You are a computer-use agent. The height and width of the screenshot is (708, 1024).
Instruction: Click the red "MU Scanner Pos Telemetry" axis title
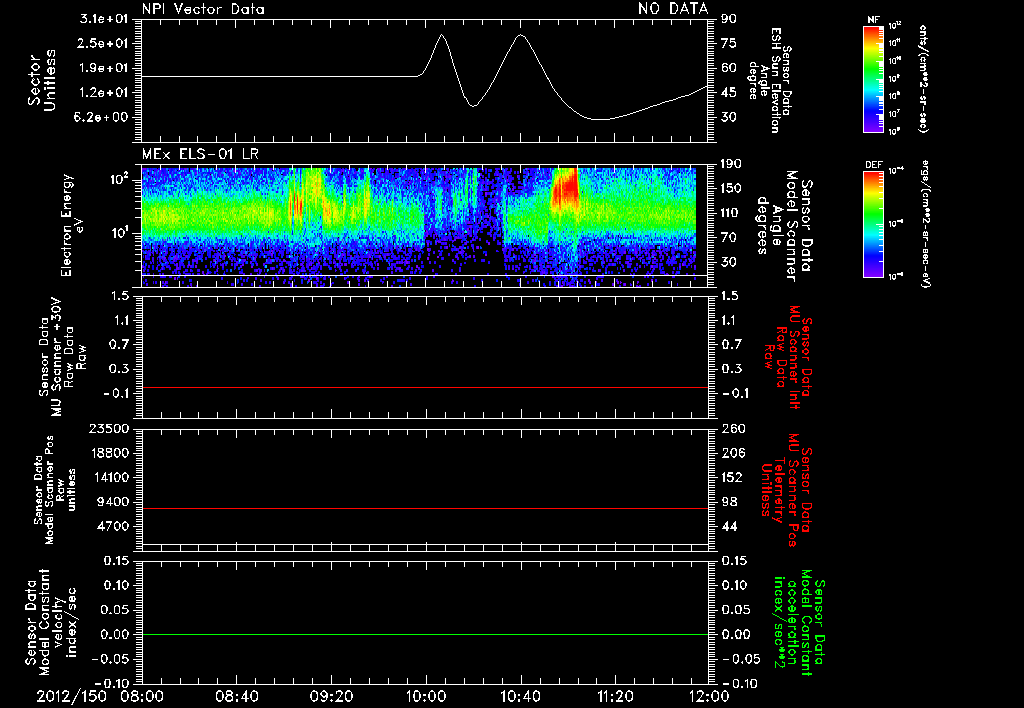pyautogui.click(x=786, y=490)
